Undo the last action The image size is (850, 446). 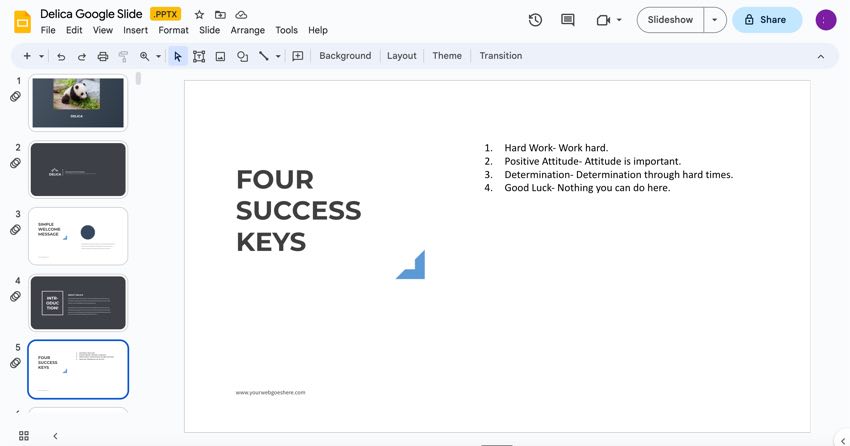pyautogui.click(x=61, y=56)
